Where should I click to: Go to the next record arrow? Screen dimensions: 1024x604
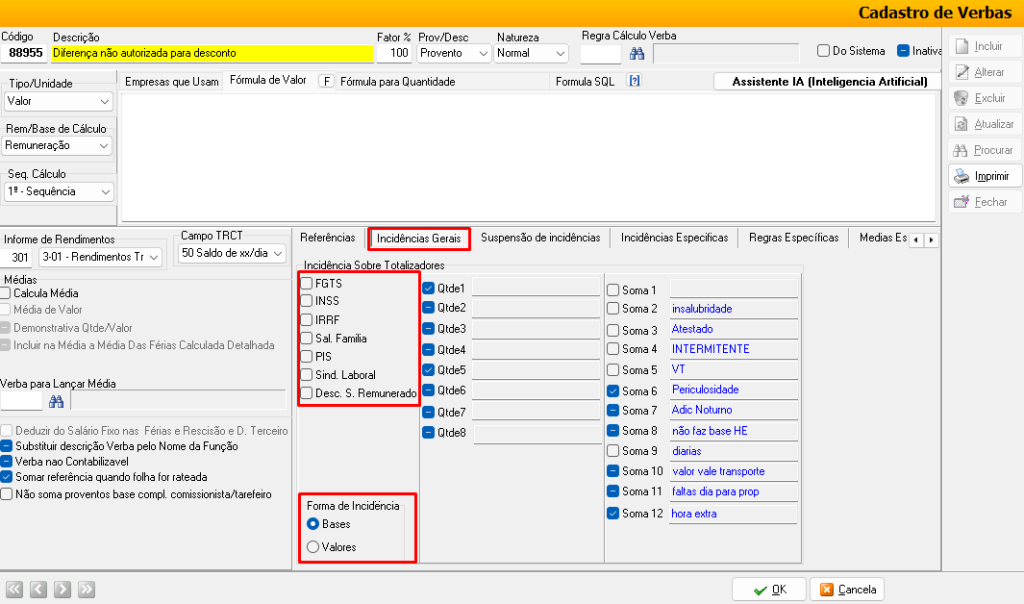click(x=62, y=590)
